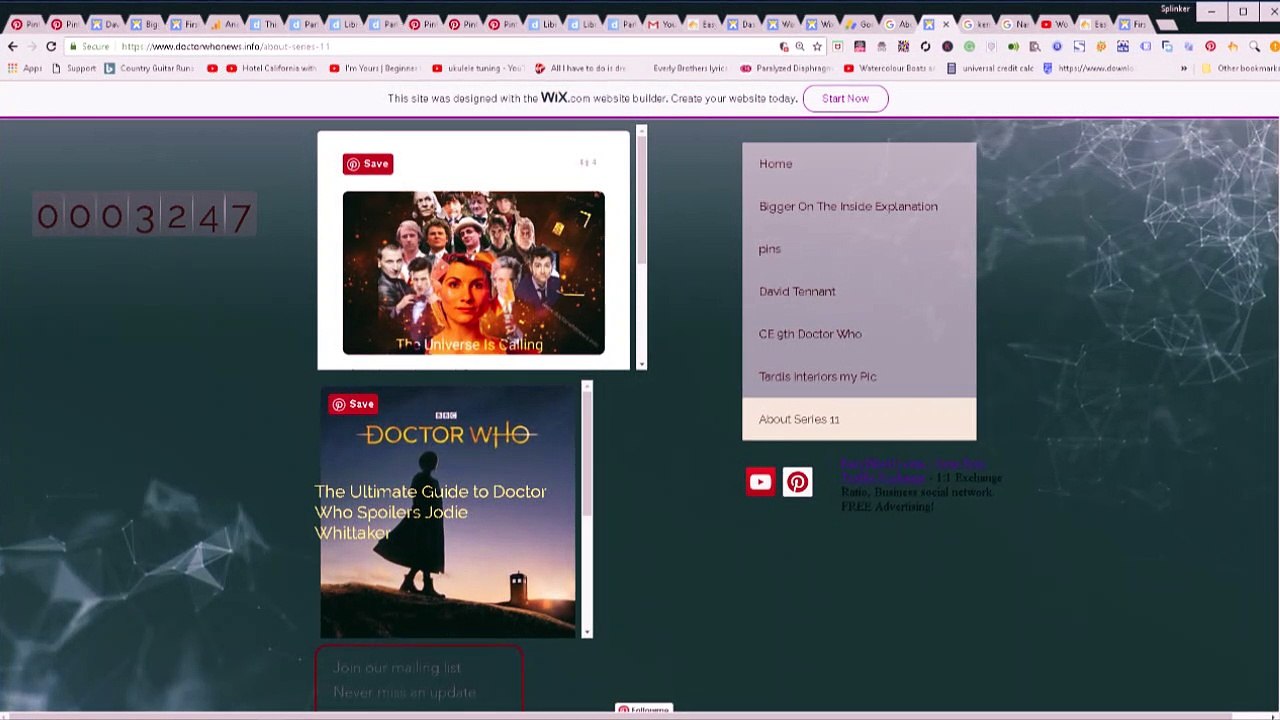Image resolution: width=1280 pixels, height=720 pixels.
Task: Click scroll-down arrow of Doctor Who poster widget
Action: click(587, 632)
